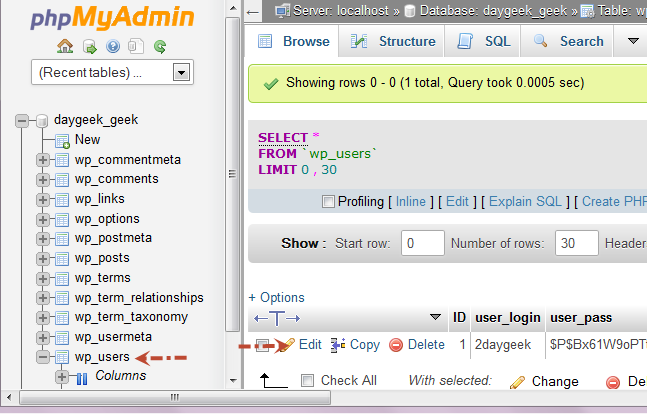Open the wp_term_relationships table
This screenshot has height=414, width=647.
139,298
